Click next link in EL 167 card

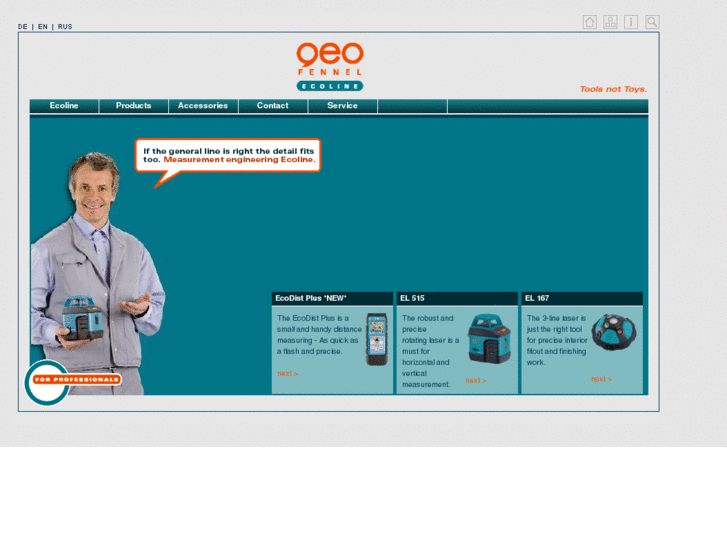tap(601, 379)
